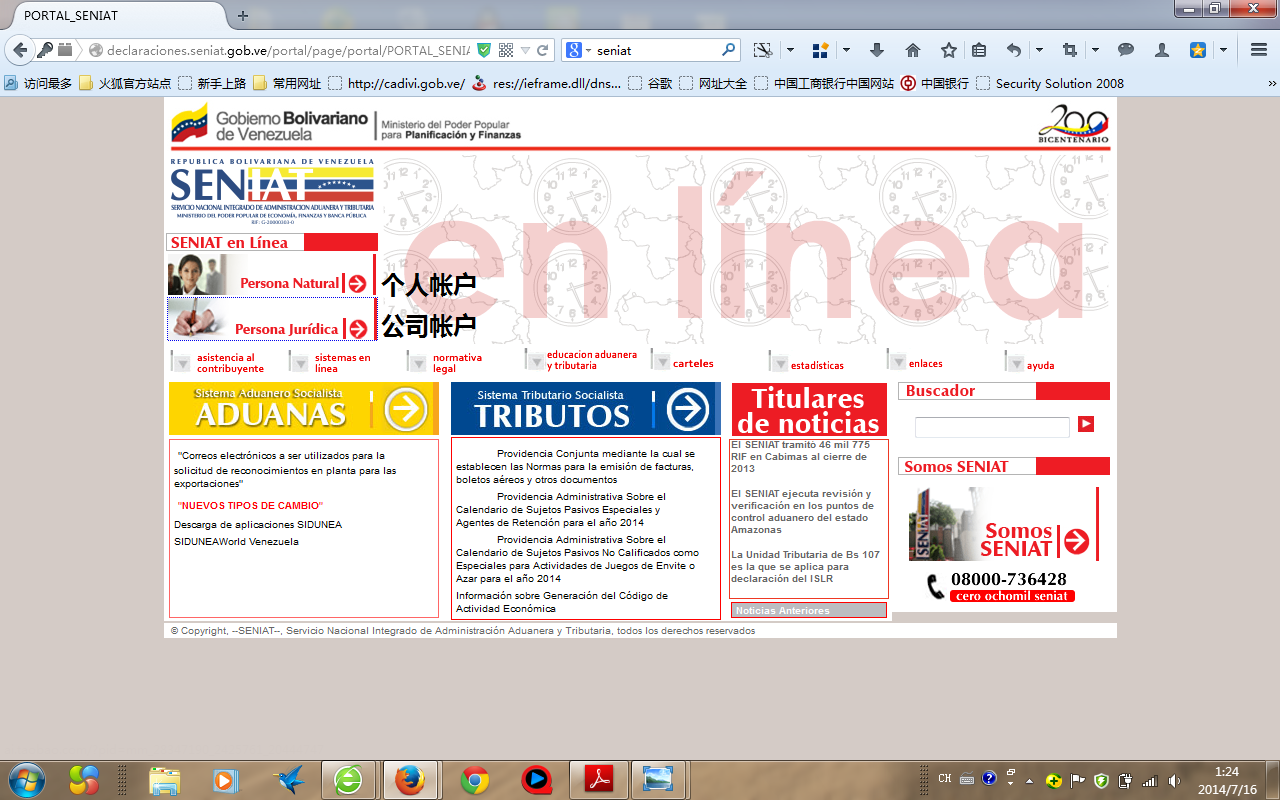
Task: Click the red arrow on Somos SENIAT banner
Action: coord(1076,541)
